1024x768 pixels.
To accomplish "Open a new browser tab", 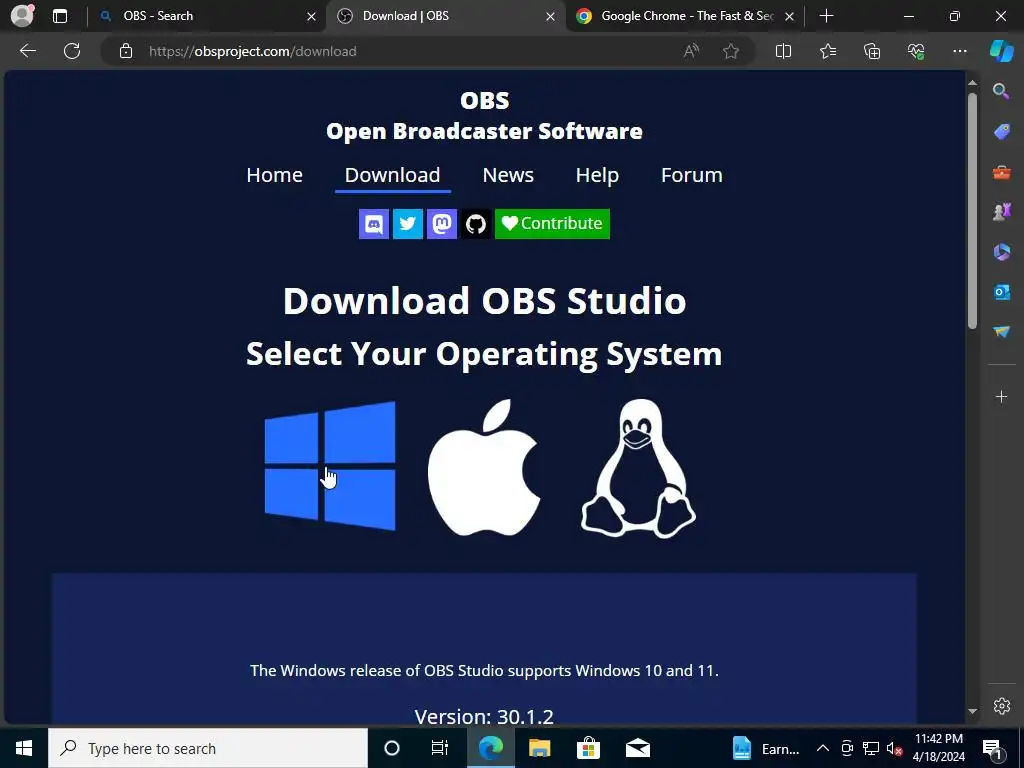I will [x=826, y=16].
